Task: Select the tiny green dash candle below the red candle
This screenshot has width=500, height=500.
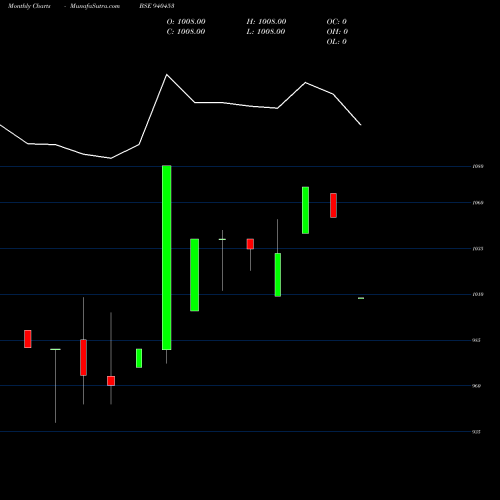Action: click(x=361, y=298)
